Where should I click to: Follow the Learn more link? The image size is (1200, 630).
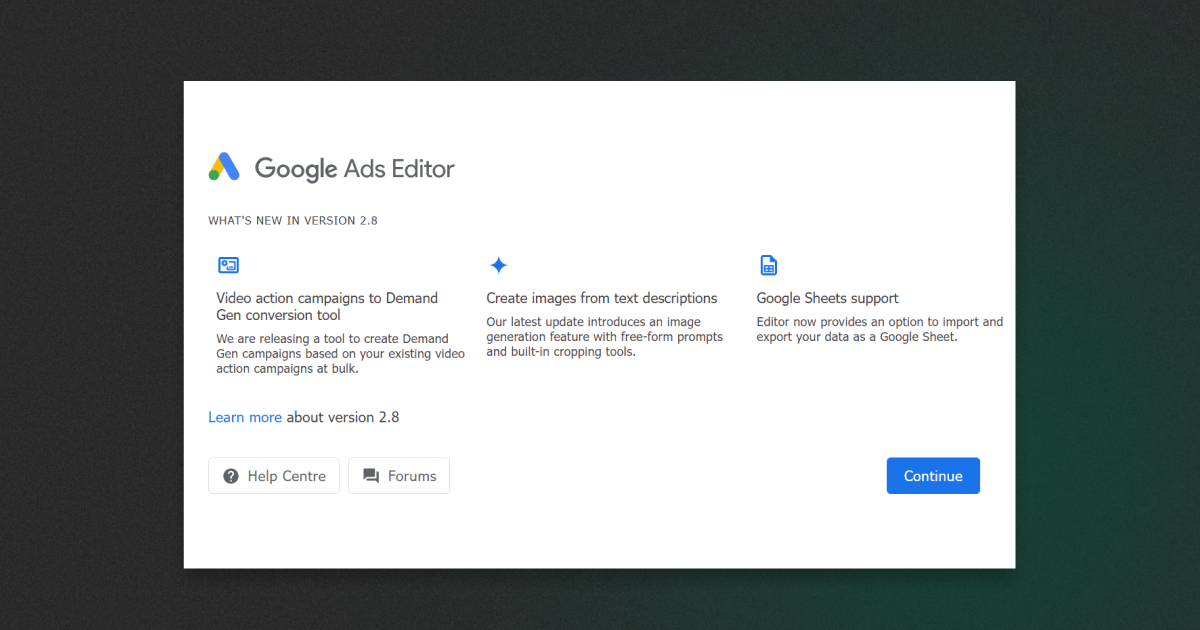pyautogui.click(x=245, y=417)
